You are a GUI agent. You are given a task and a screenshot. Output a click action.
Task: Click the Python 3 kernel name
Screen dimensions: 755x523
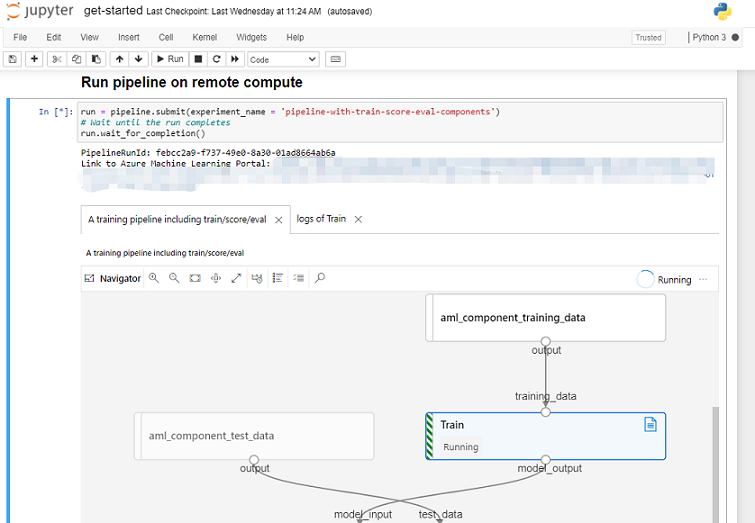[709, 38]
